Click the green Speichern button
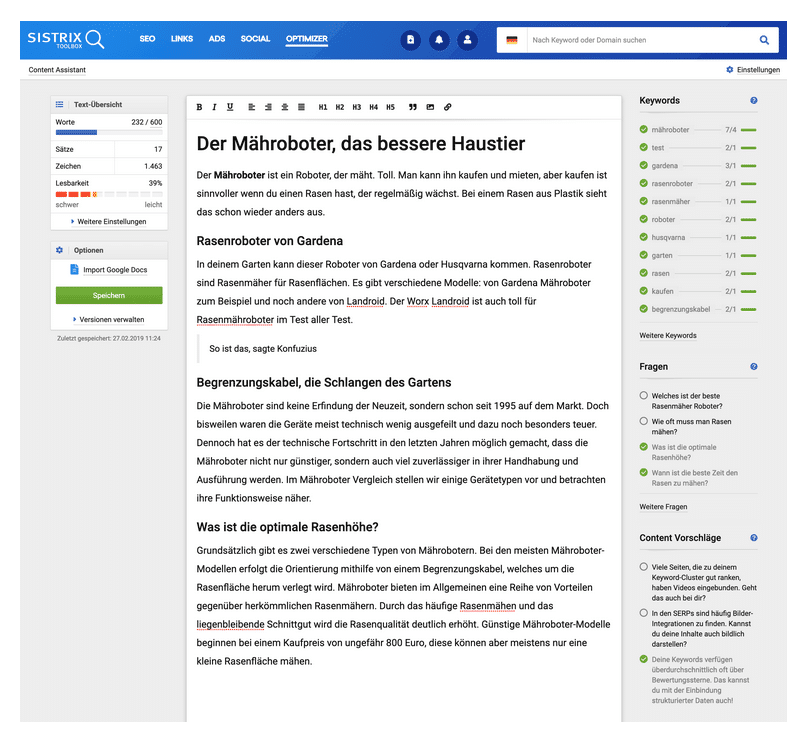The image size is (803, 745). 109,295
